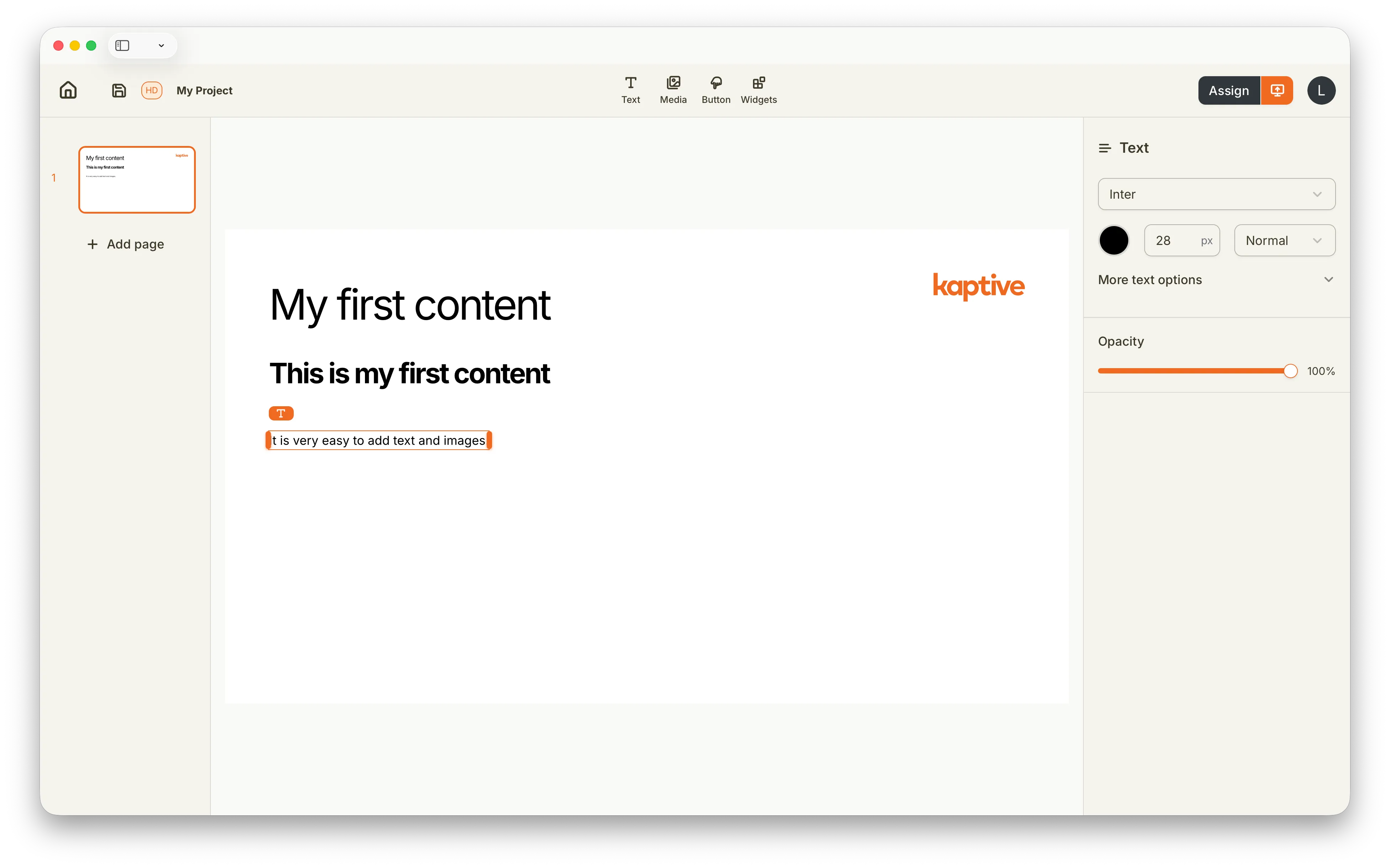The width and height of the screenshot is (1390, 868).
Task: Open the presentation preview icon beside Assign
Action: pos(1277,90)
